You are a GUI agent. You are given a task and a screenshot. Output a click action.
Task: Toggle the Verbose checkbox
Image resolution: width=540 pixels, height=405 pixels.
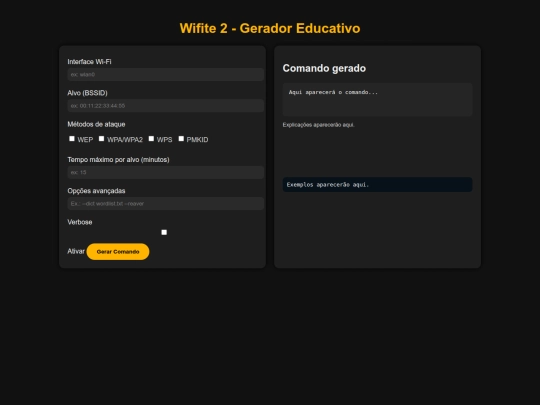[x=164, y=232]
